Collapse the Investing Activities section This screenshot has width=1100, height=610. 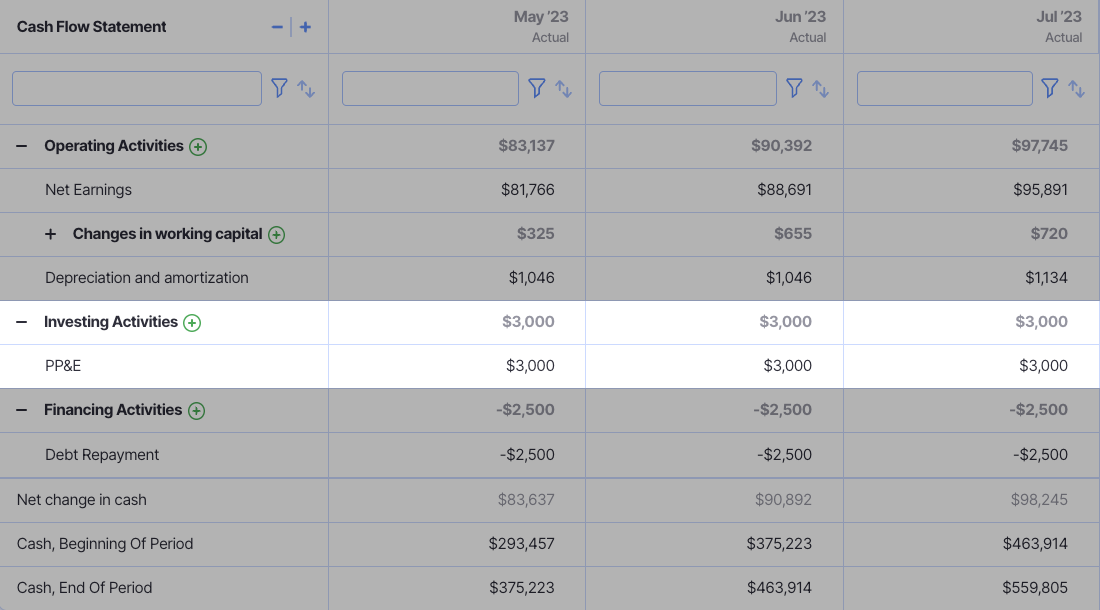(20, 322)
